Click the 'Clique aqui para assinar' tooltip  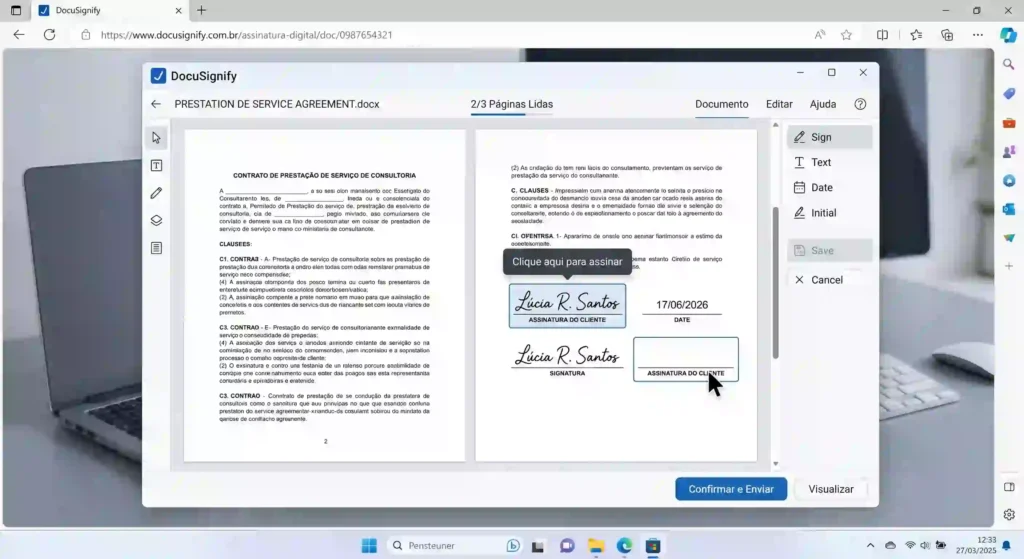click(567, 262)
